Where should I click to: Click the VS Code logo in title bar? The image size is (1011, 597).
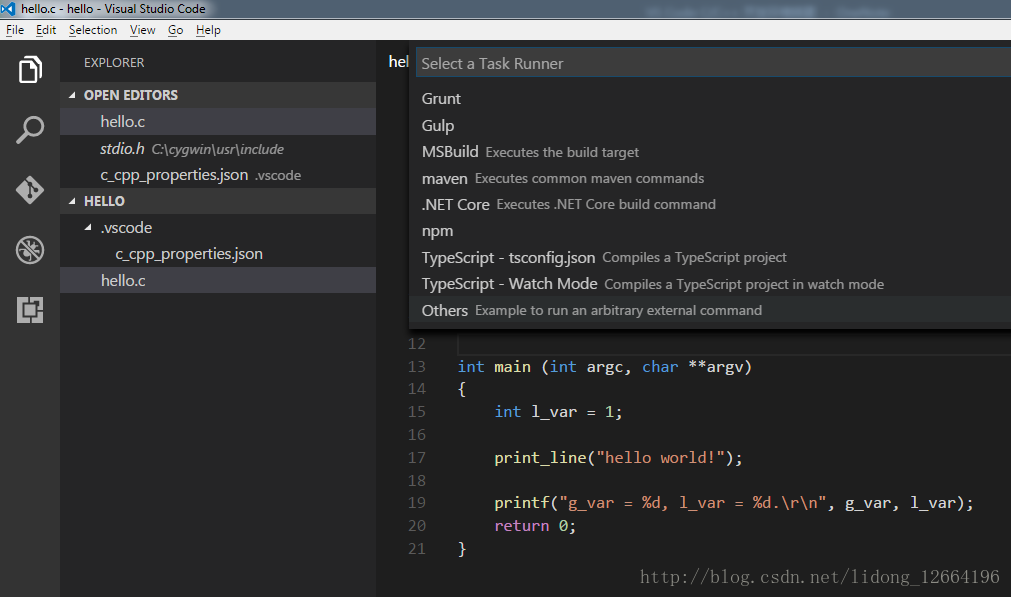click(x=8, y=8)
